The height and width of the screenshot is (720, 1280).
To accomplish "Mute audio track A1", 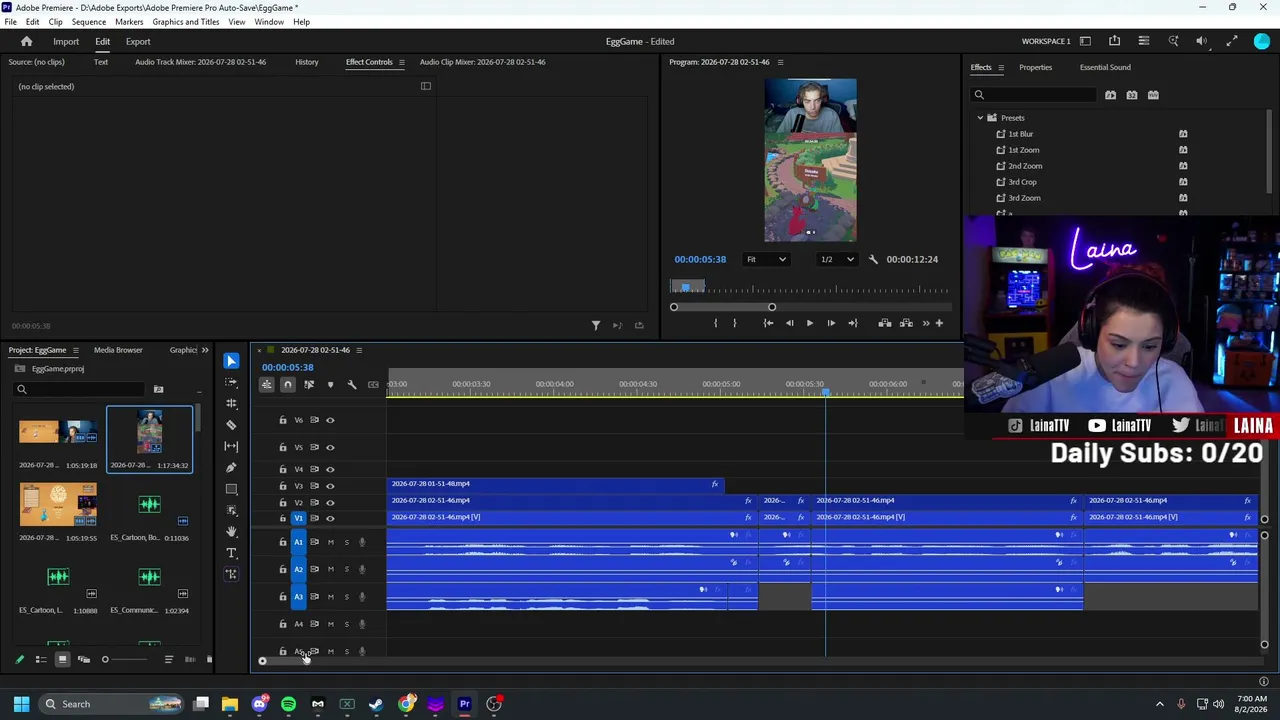I will coord(330,542).
